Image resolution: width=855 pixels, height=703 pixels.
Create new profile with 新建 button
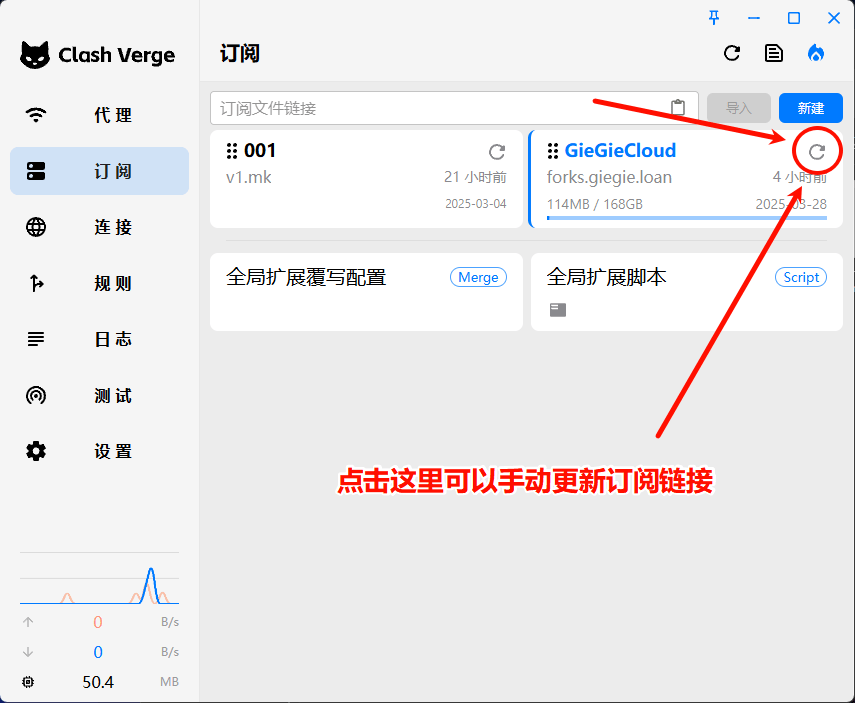click(811, 108)
